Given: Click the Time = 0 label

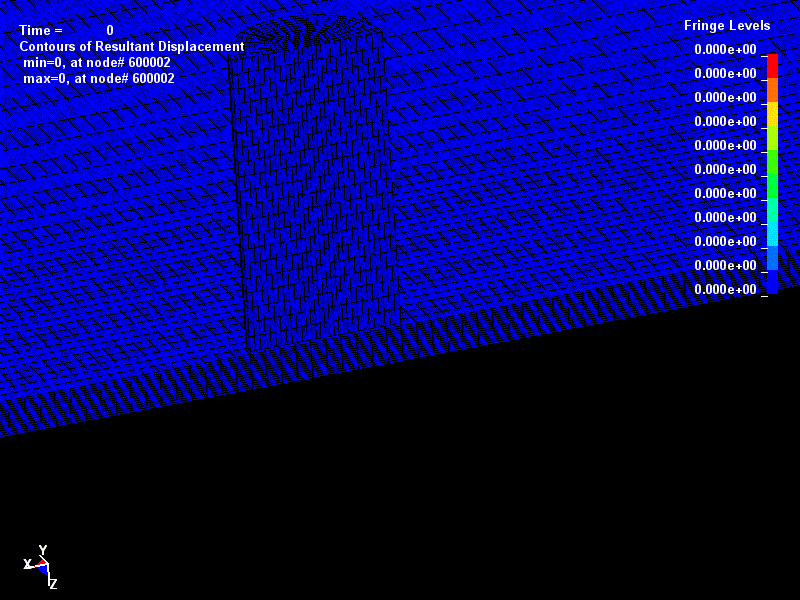Looking at the screenshot, I should [x=66, y=31].
